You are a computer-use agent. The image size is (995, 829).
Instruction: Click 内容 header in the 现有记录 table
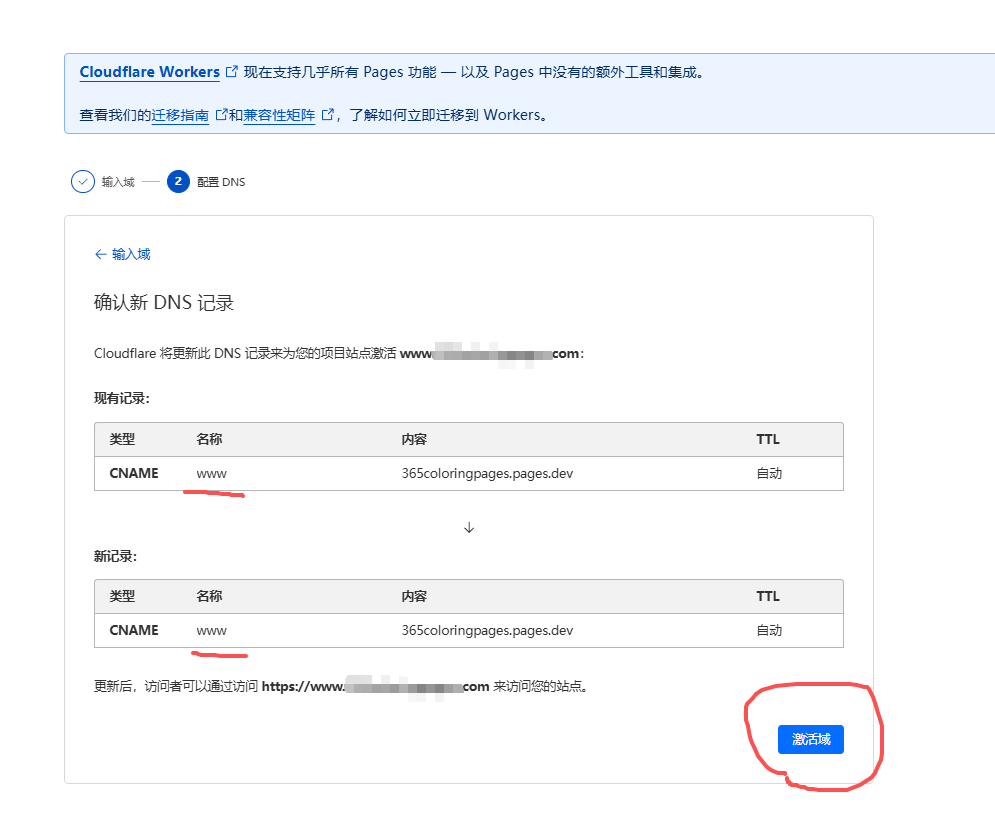click(x=414, y=439)
